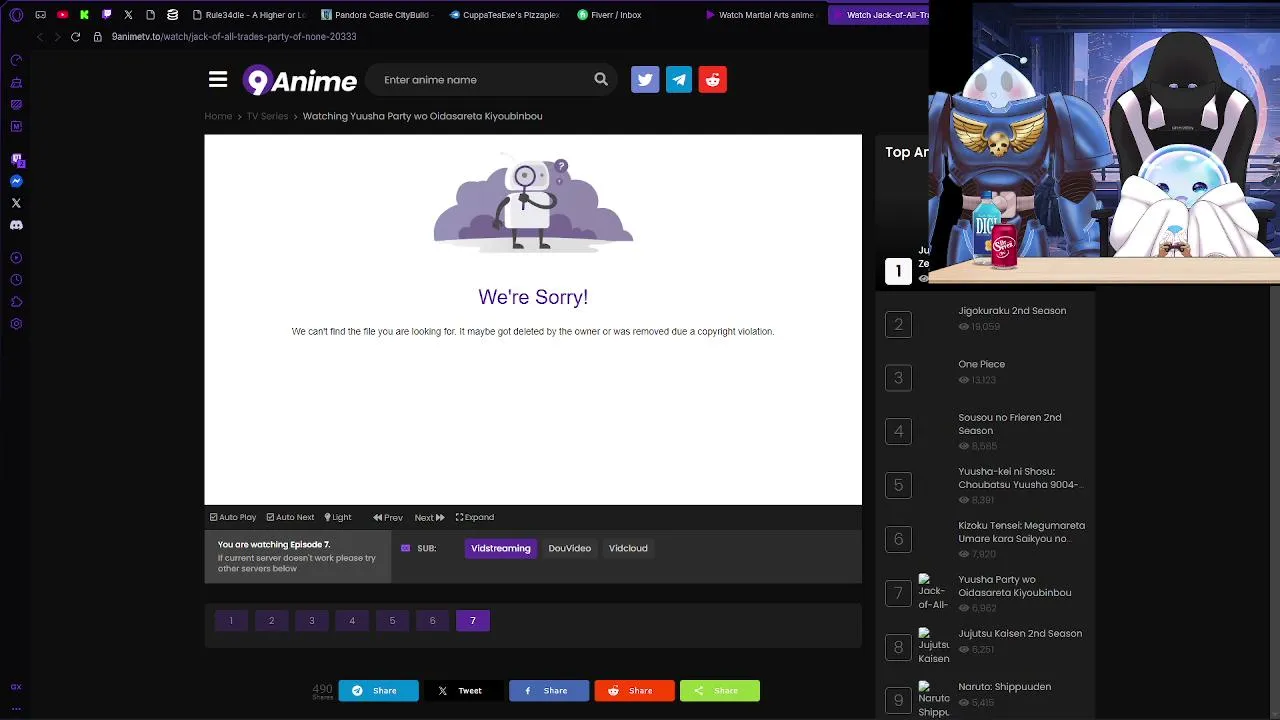Image resolution: width=1280 pixels, height=720 pixels.
Task: Open History clock icon in sidebar
Action: [x=16, y=280]
